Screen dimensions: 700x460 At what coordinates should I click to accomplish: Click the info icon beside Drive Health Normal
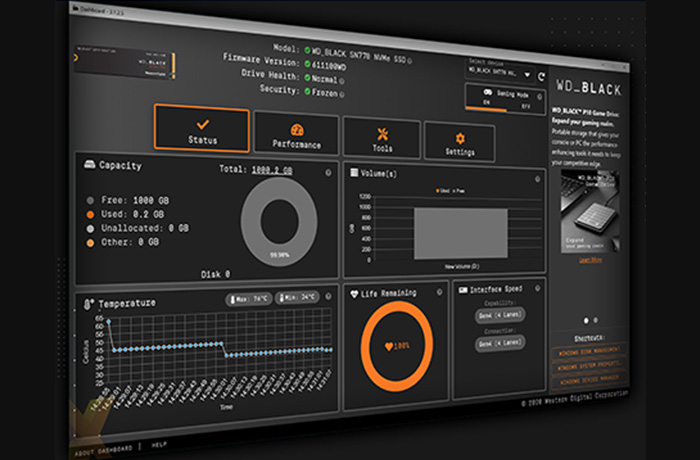pyautogui.click(x=342, y=81)
